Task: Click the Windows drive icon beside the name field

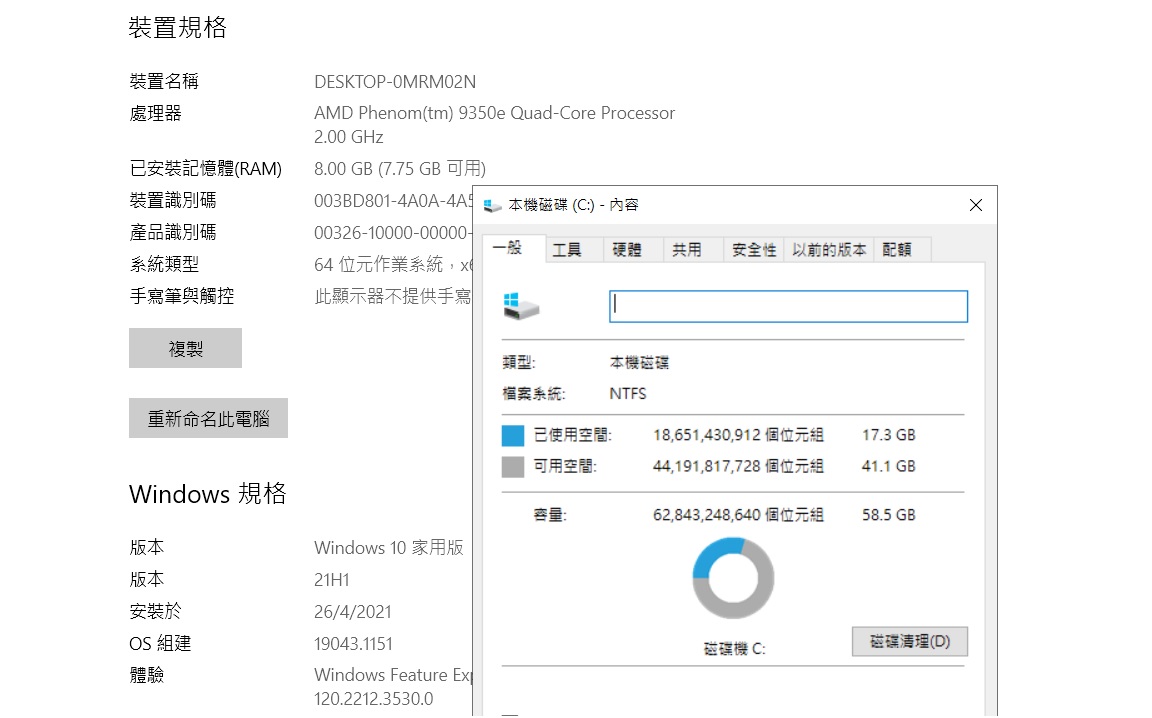Action: tap(521, 305)
